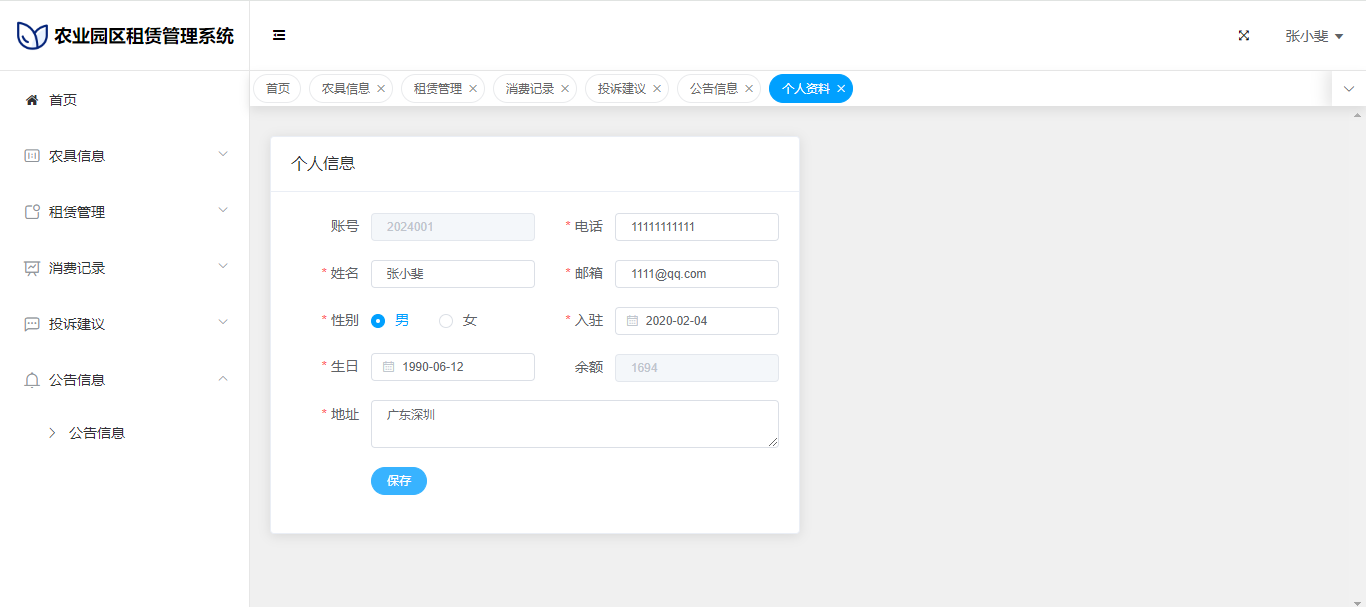Click the 保存 button
This screenshot has width=1366, height=607.
click(399, 481)
